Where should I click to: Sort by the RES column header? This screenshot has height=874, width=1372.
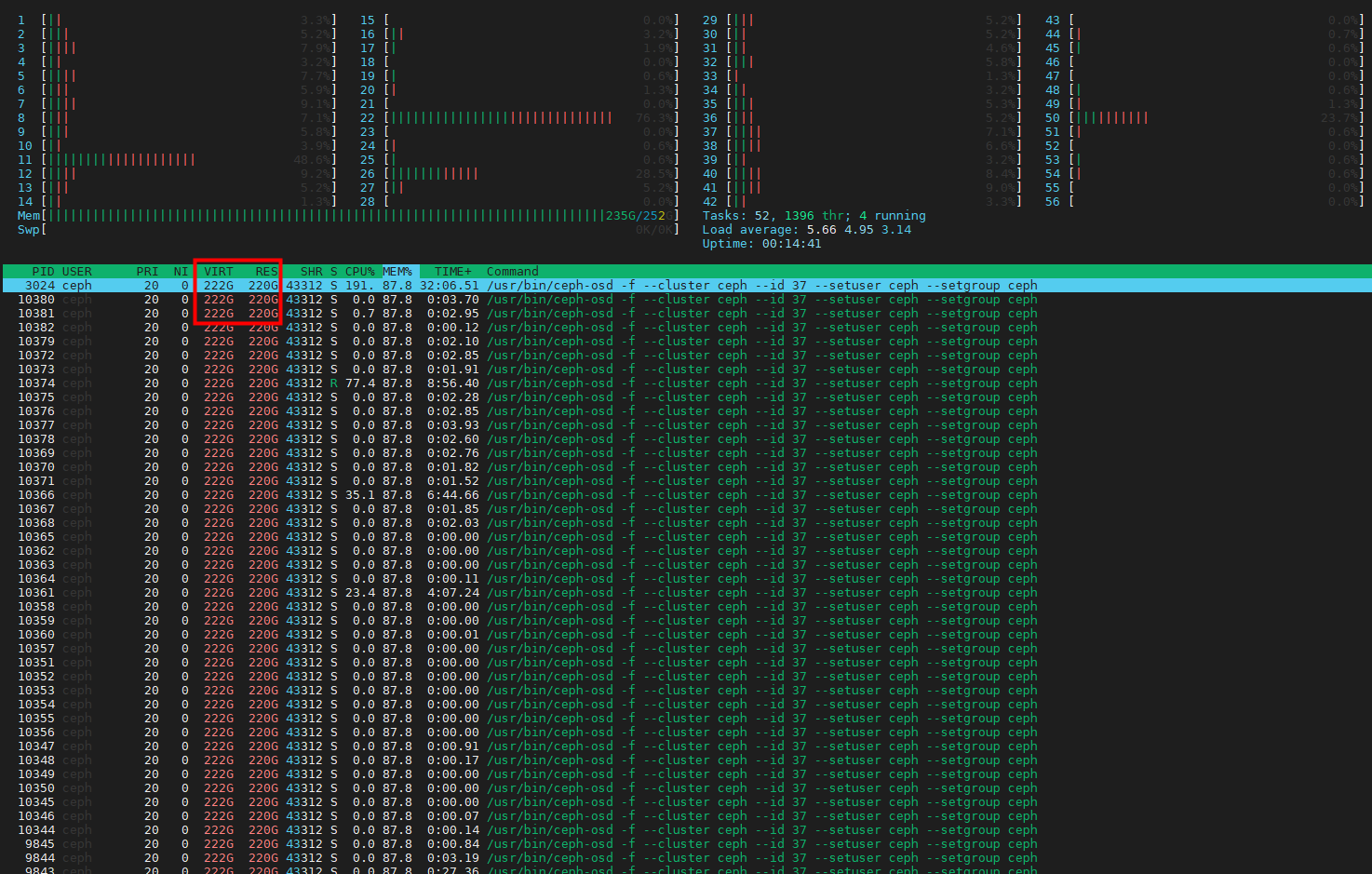click(266, 272)
